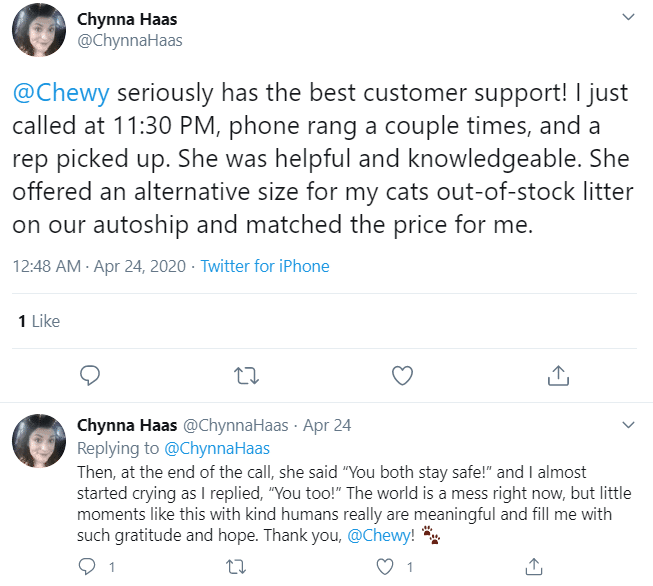This screenshot has height=586, width=653.
Task: Retweet the follow-up reply tweet
Action: pos(237,567)
